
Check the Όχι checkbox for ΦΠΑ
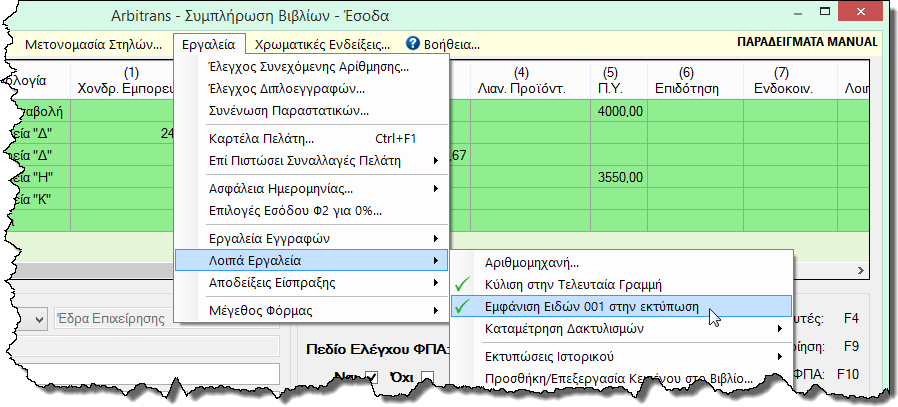coord(427,377)
